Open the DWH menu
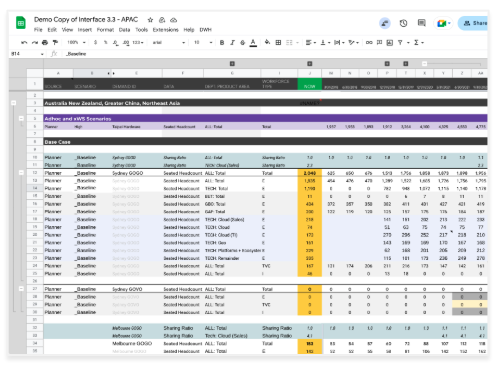This screenshot has height=369, width=501. tap(206, 30)
